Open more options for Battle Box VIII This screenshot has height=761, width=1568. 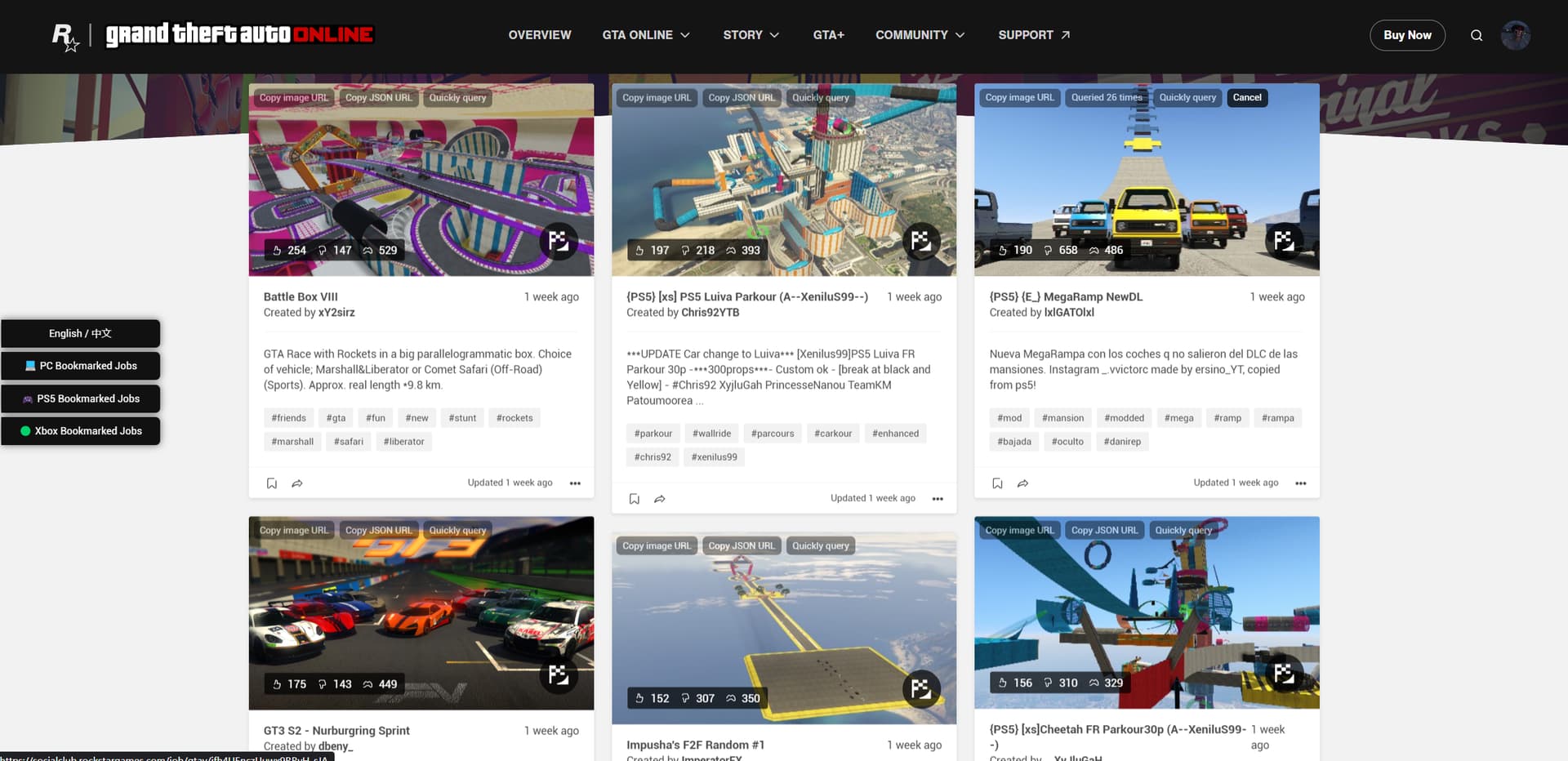[x=575, y=483]
